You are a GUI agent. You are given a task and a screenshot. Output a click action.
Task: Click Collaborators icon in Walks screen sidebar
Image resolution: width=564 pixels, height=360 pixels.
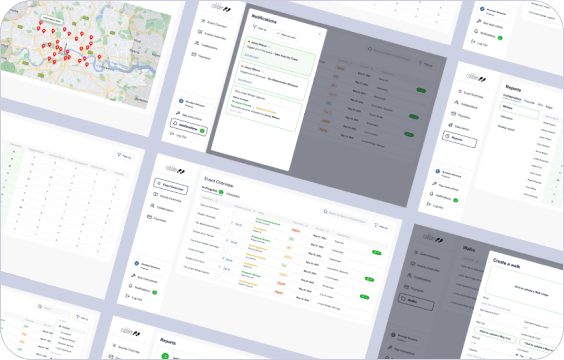[x=410, y=275]
